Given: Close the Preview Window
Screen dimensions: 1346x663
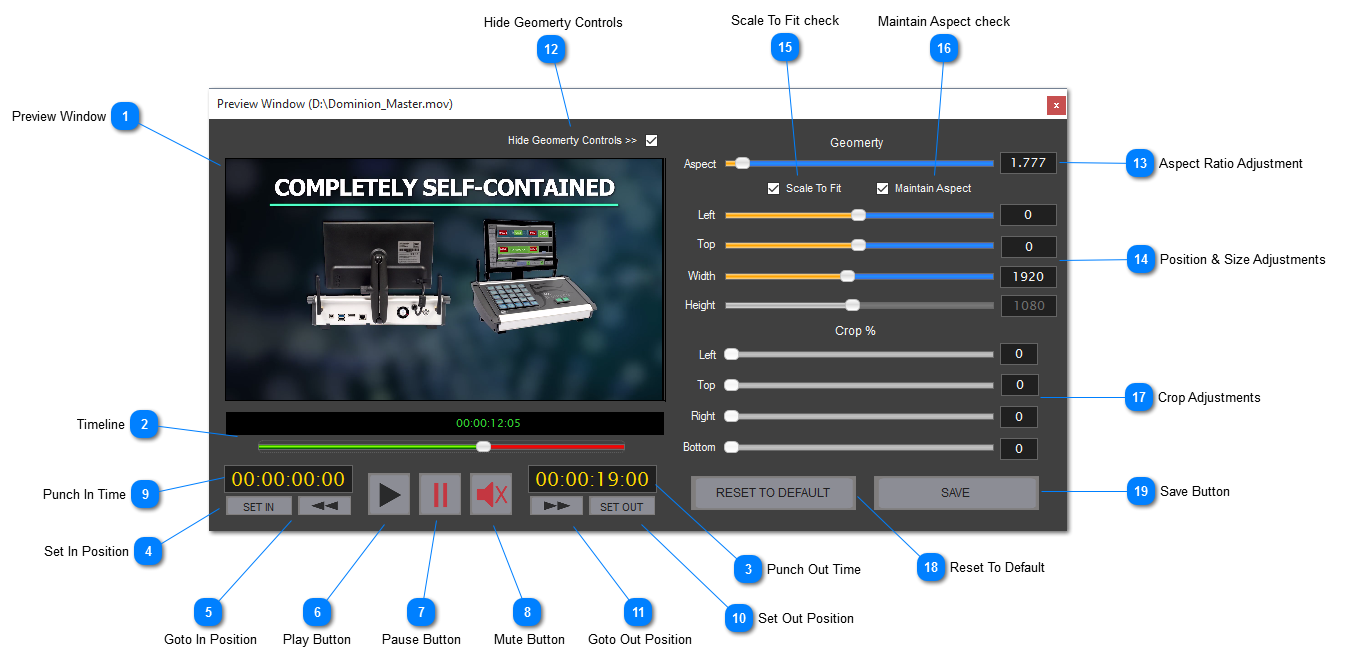Looking at the screenshot, I should pyautogui.click(x=1057, y=105).
